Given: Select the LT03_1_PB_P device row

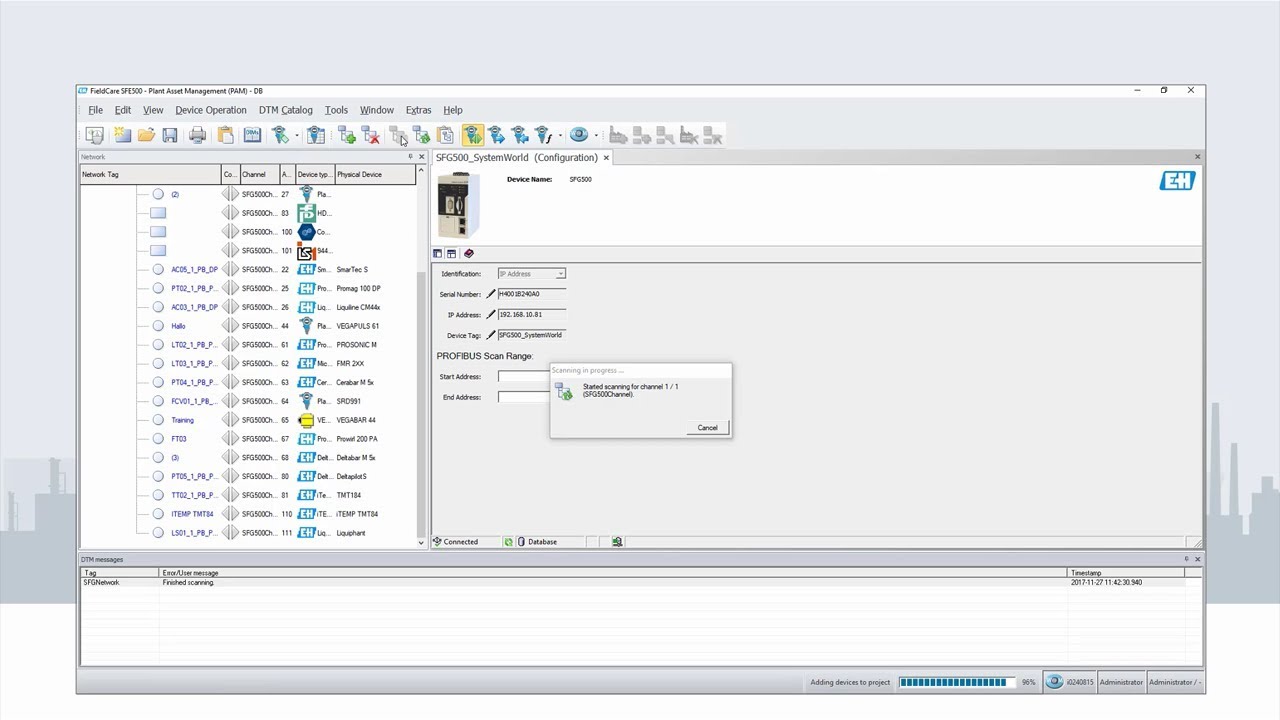Looking at the screenshot, I should point(248,363).
